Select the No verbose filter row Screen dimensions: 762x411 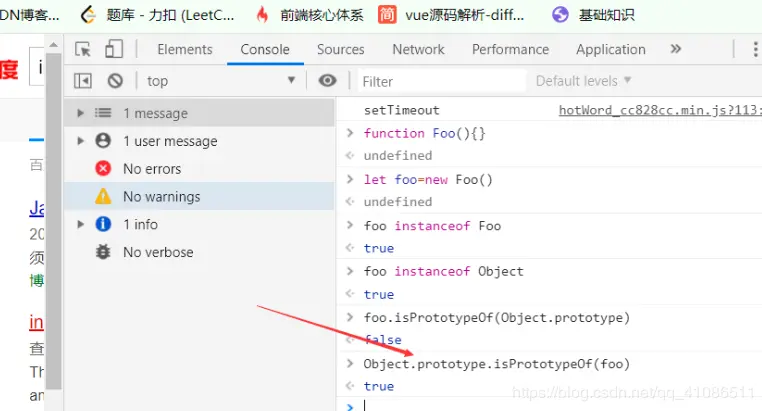[x=199, y=252]
